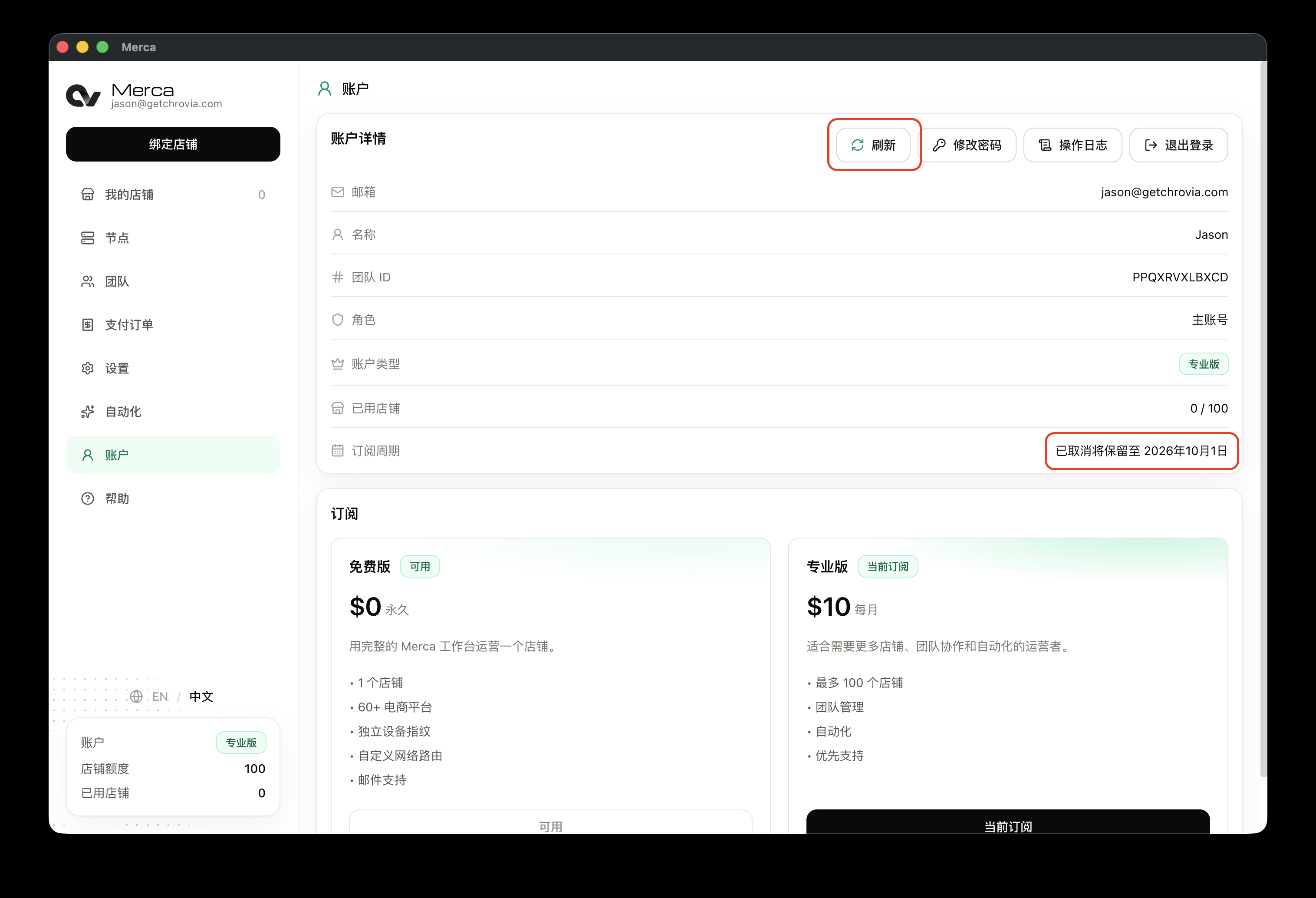Click the 修改密码 button
This screenshot has height=898, width=1316.
point(967,145)
